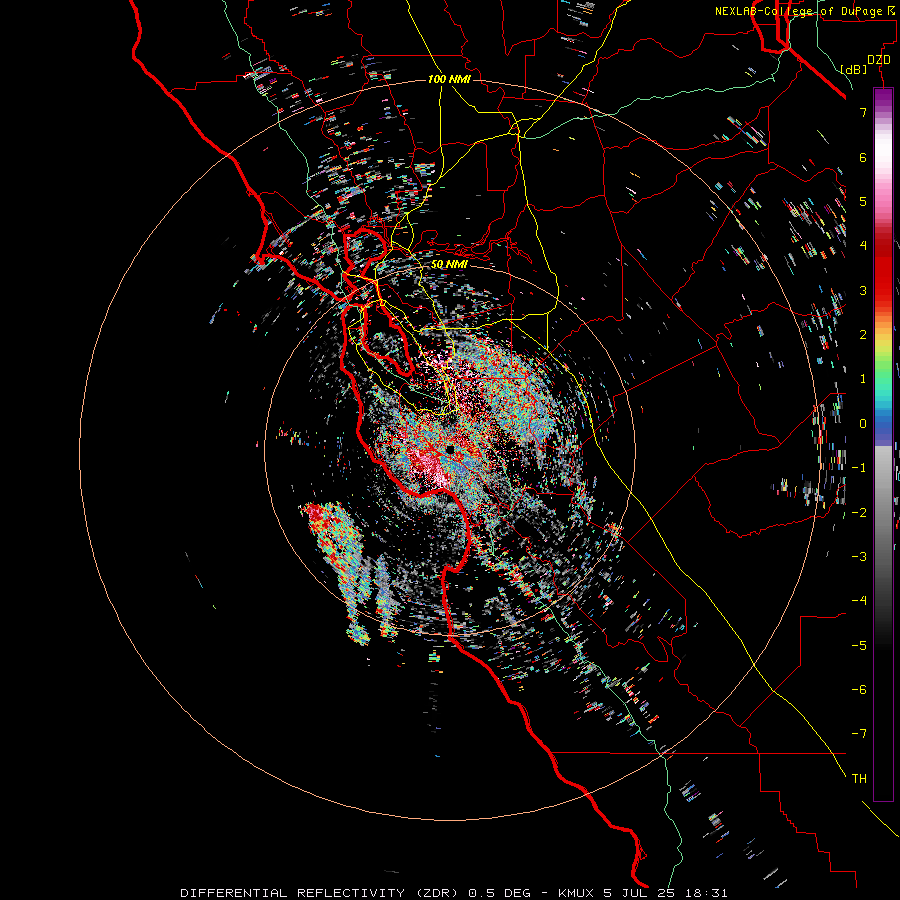Click the "[dB]" unit label
Image resolution: width=900 pixels, height=900 pixels.
(854, 69)
